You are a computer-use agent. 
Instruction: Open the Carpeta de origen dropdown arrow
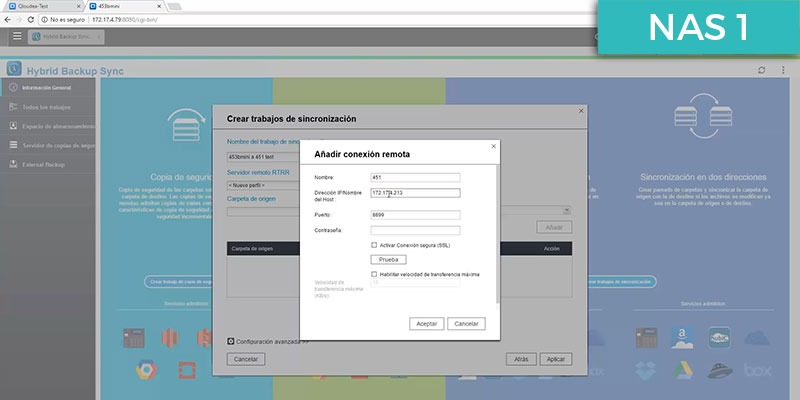point(567,210)
